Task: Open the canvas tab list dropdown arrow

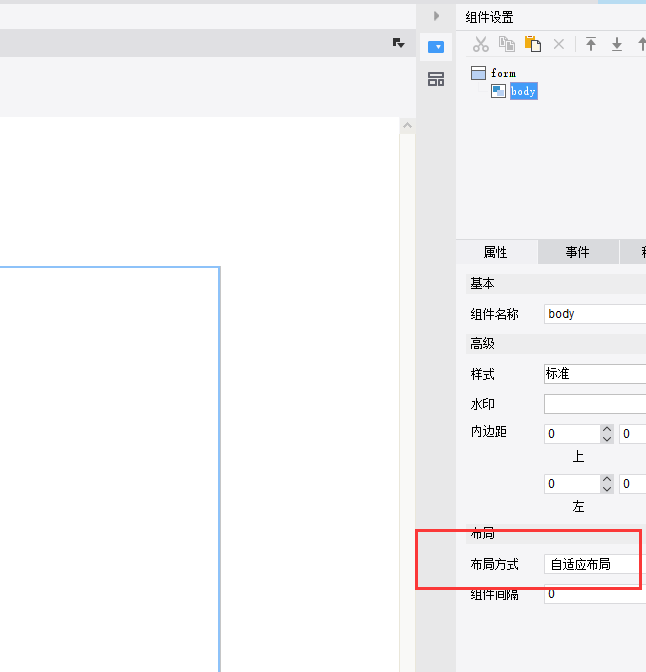Action: coord(398,43)
